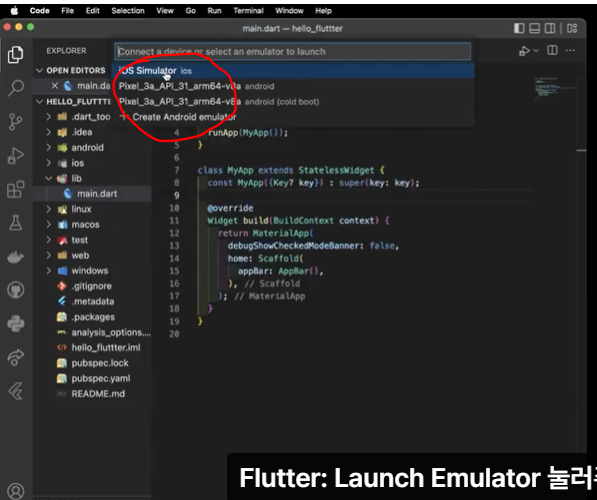Open the Go menu
The image size is (597, 500).
(x=190, y=11)
